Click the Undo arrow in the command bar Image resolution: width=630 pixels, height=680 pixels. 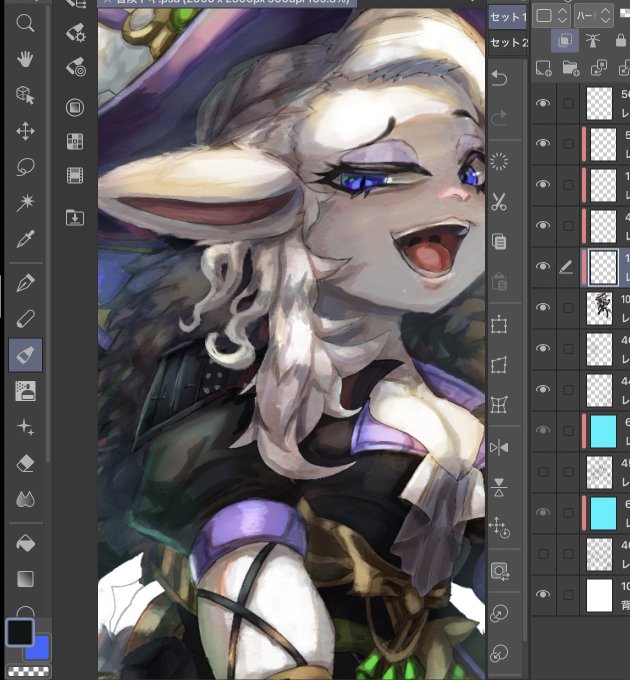coord(499,79)
